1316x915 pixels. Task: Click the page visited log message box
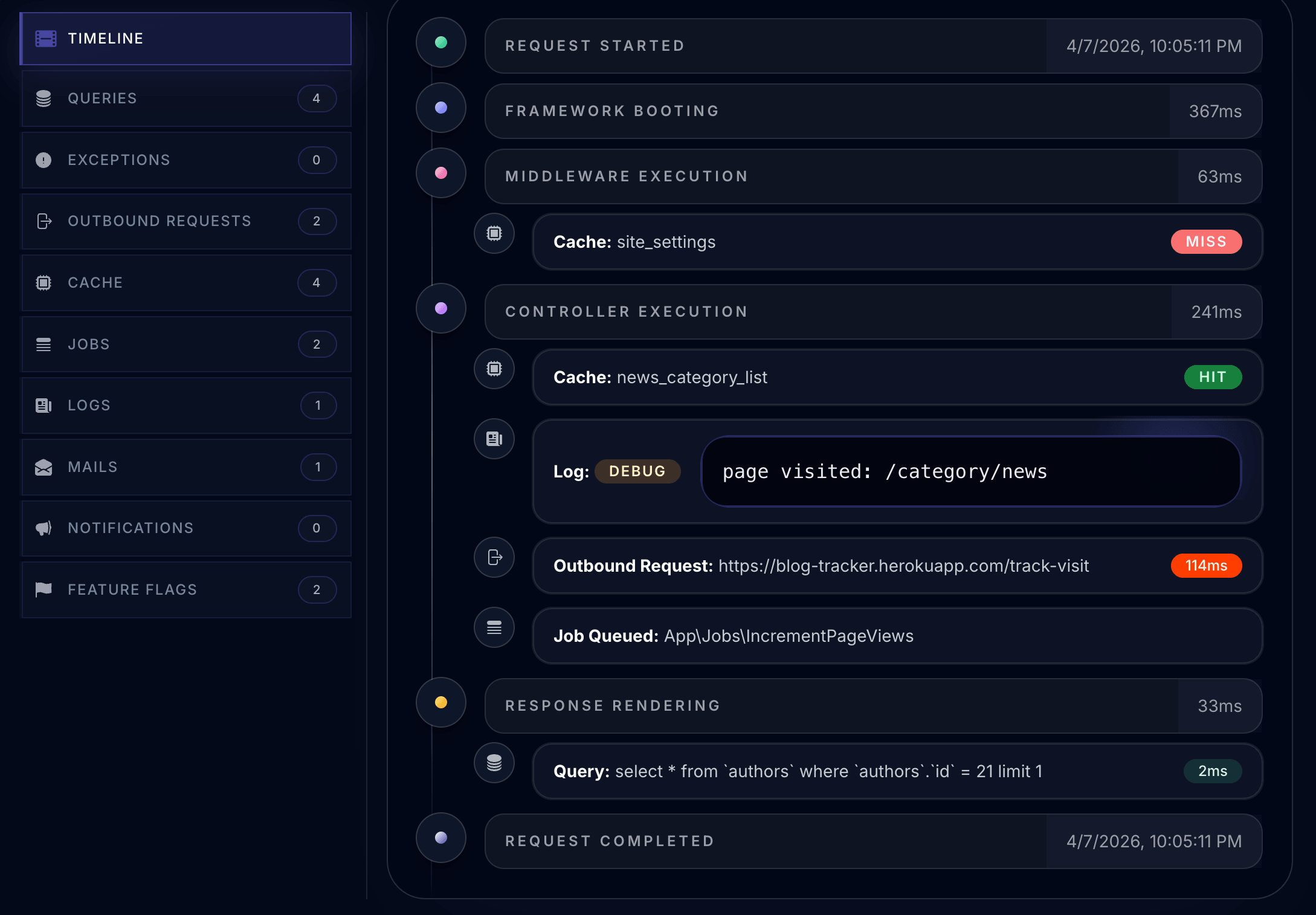coord(970,471)
